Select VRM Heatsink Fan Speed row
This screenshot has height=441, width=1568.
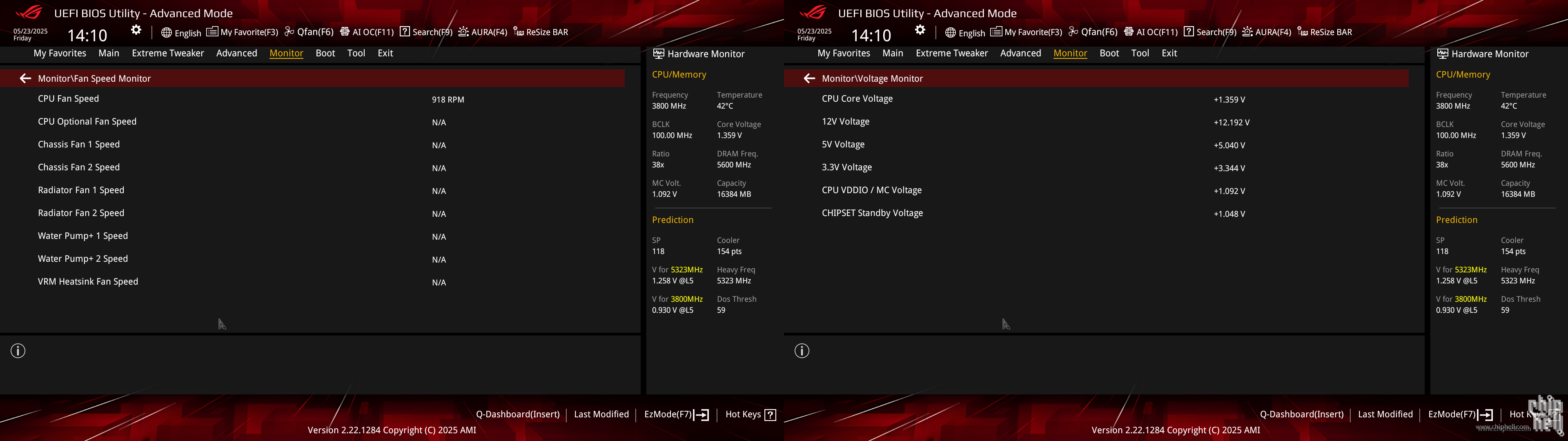(312, 281)
